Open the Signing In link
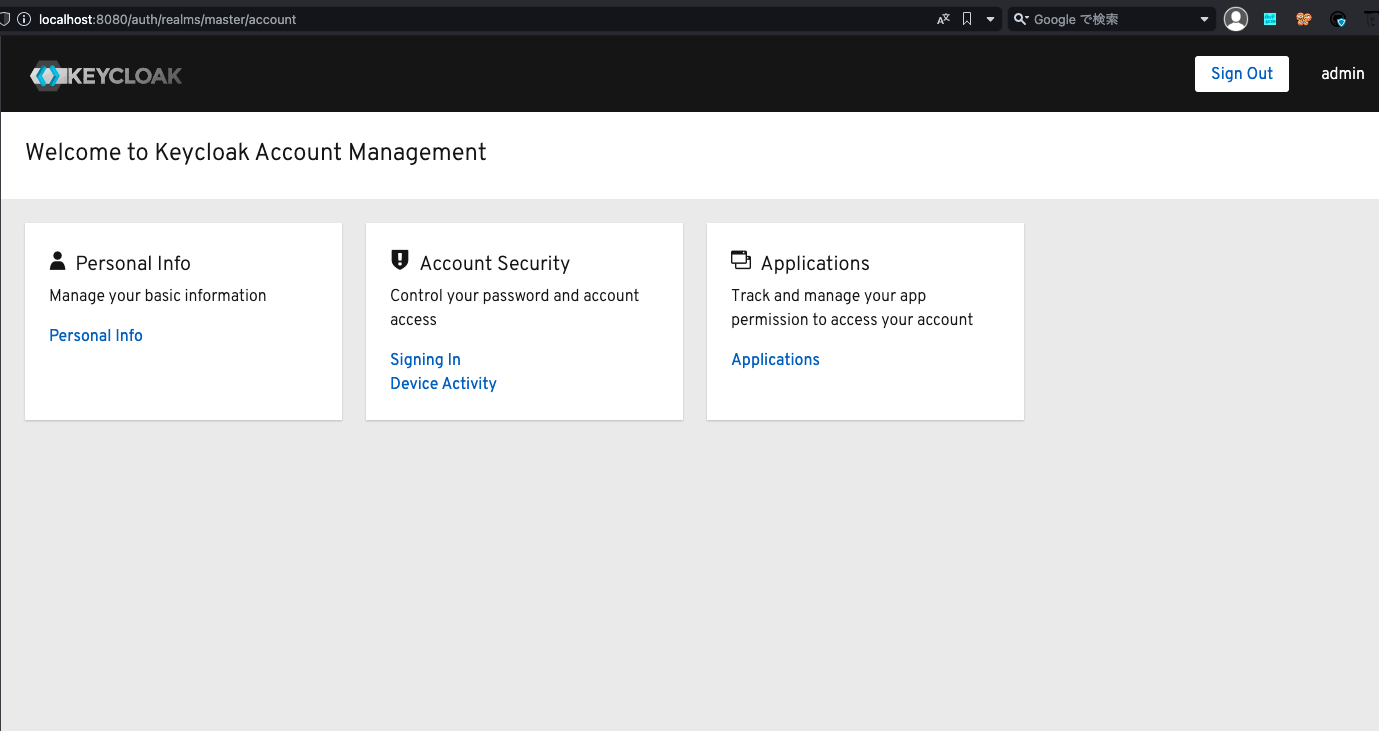Viewport: 1379px width, 731px height. pyautogui.click(x=425, y=360)
